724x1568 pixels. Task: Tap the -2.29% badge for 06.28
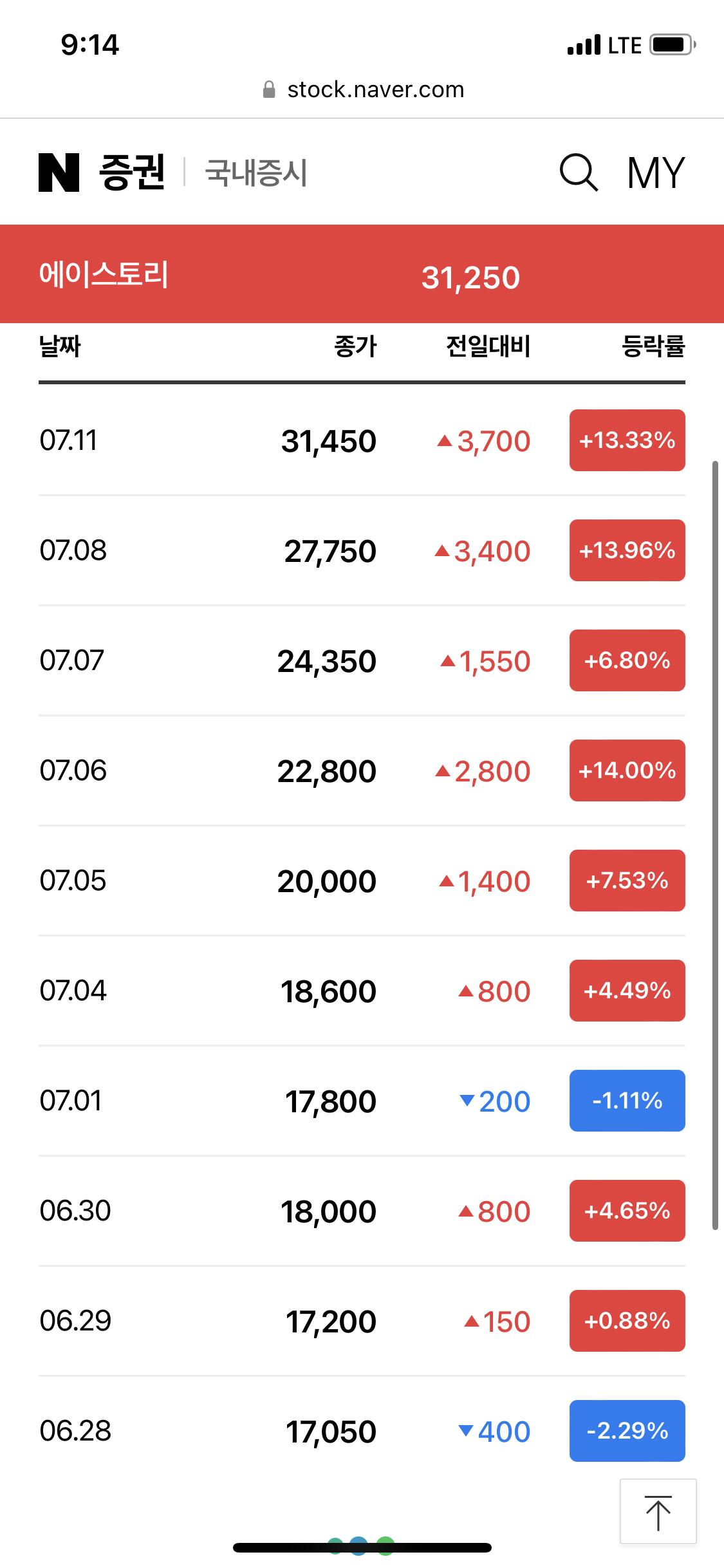[x=627, y=1431]
